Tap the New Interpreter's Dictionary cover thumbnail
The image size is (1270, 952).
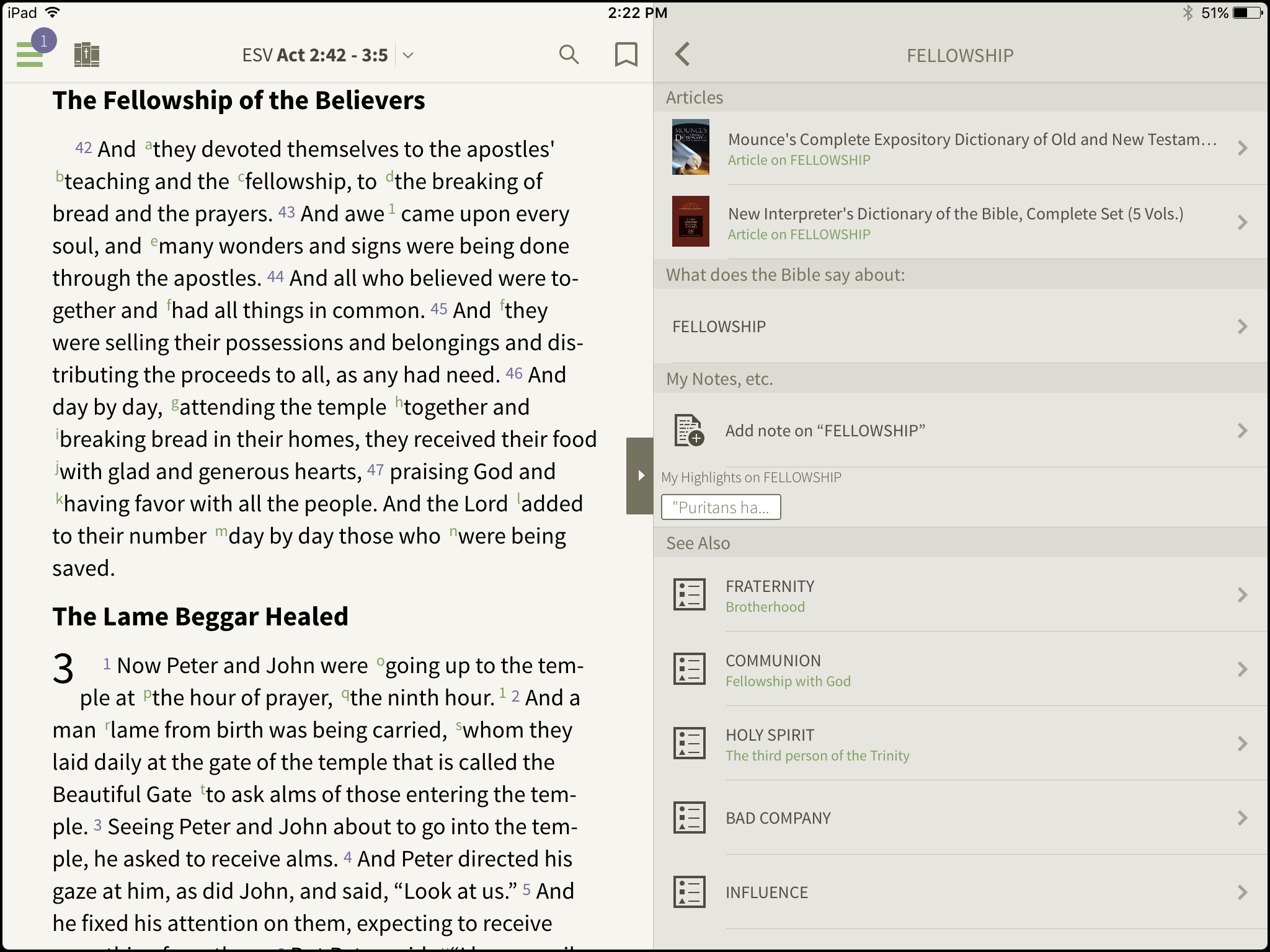(691, 221)
